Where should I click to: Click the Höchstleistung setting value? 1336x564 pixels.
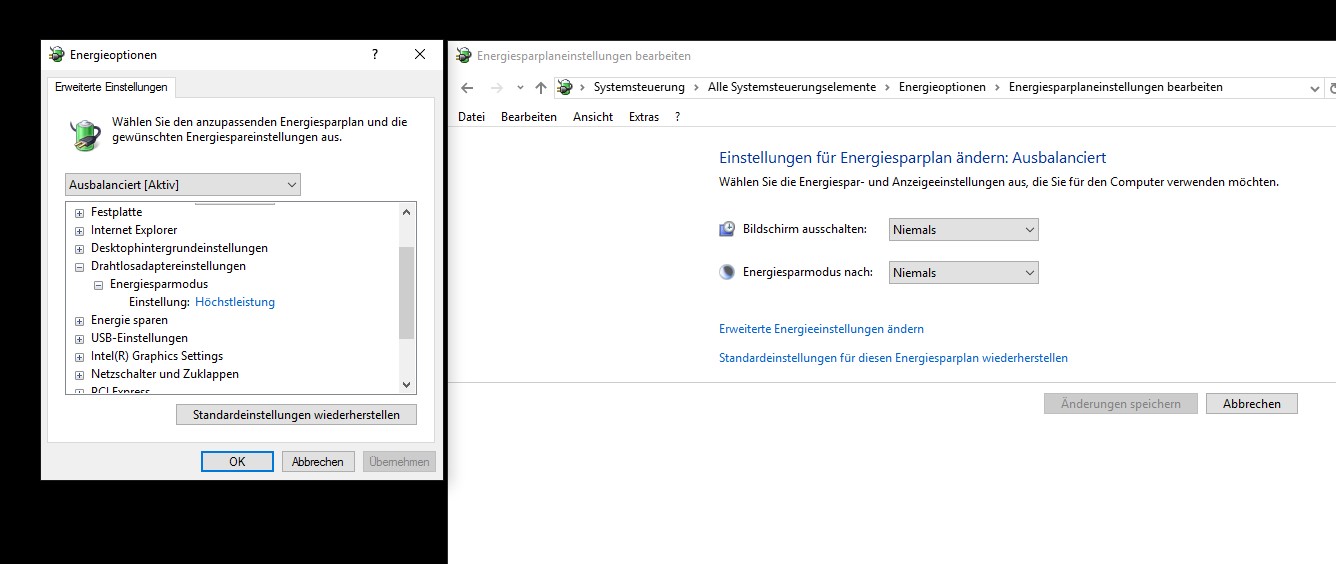(235, 302)
